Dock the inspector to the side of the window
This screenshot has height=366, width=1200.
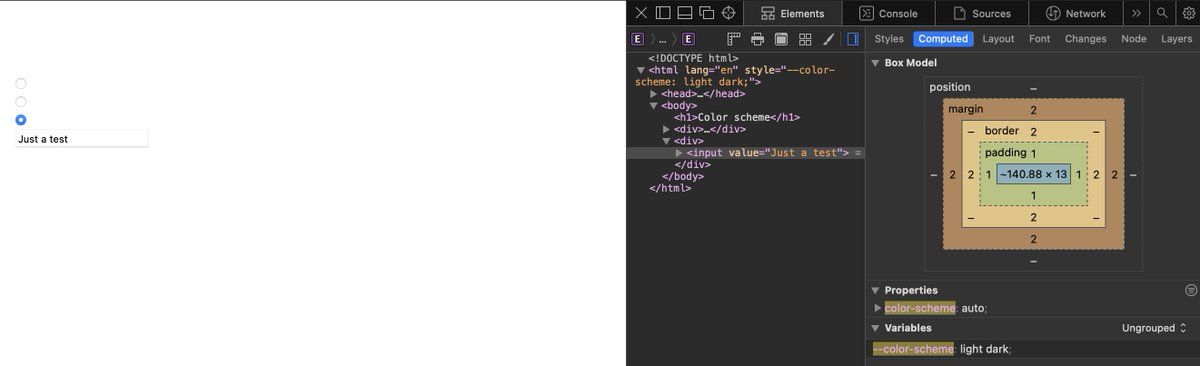(663, 13)
